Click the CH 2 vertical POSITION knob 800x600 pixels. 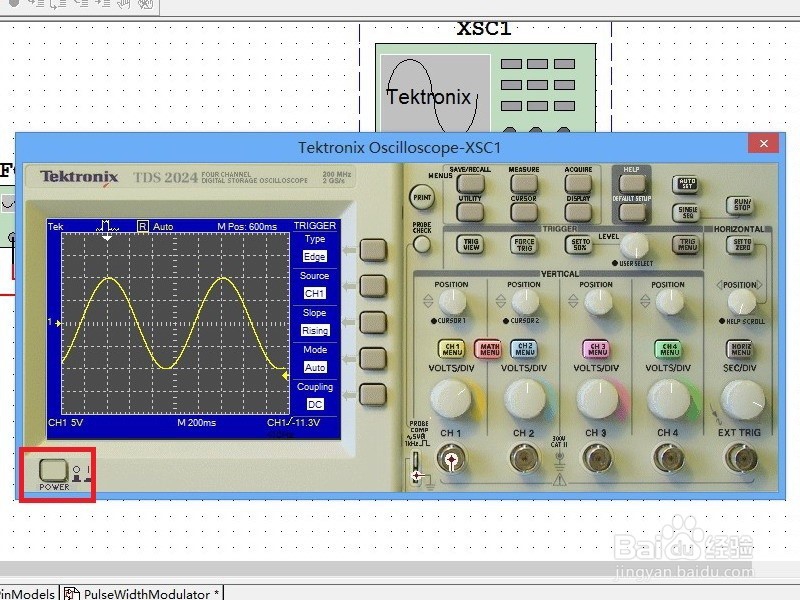point(524,302)
